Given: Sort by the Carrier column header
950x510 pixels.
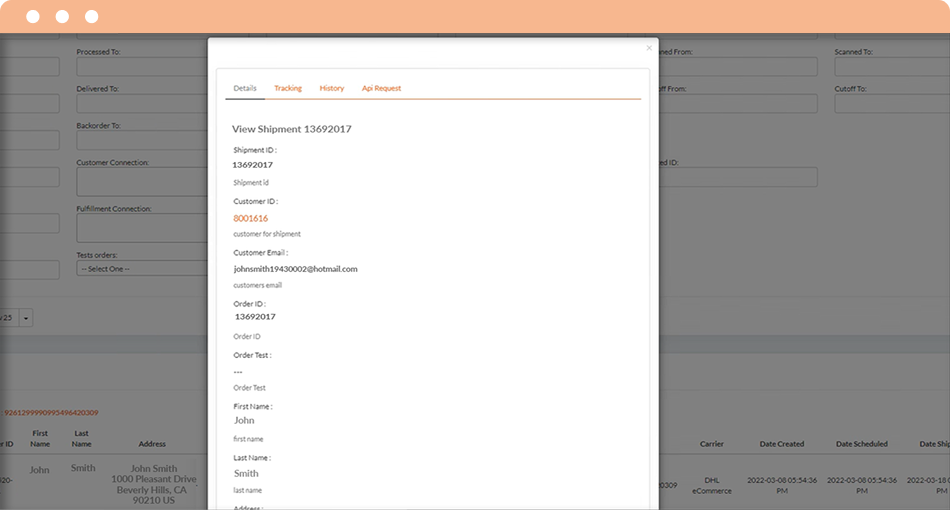Looking at the screenshot, I should [x=712, y=444].
